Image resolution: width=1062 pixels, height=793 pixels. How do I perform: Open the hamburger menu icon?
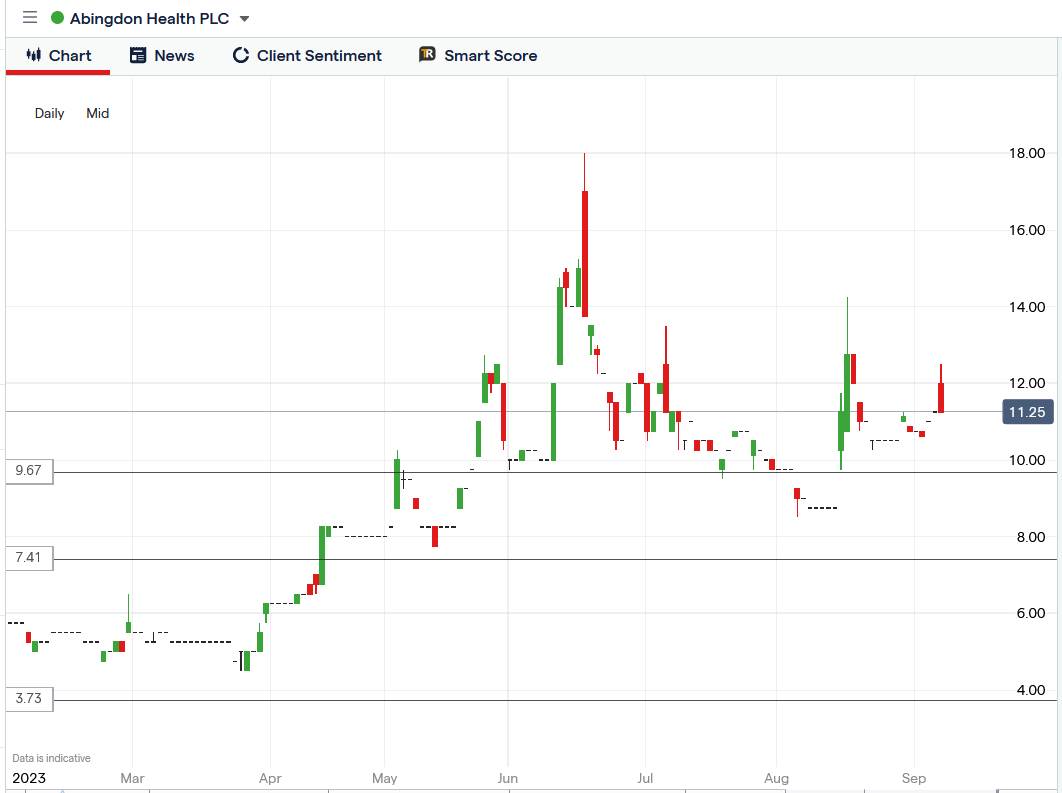(x=30, y=18)
